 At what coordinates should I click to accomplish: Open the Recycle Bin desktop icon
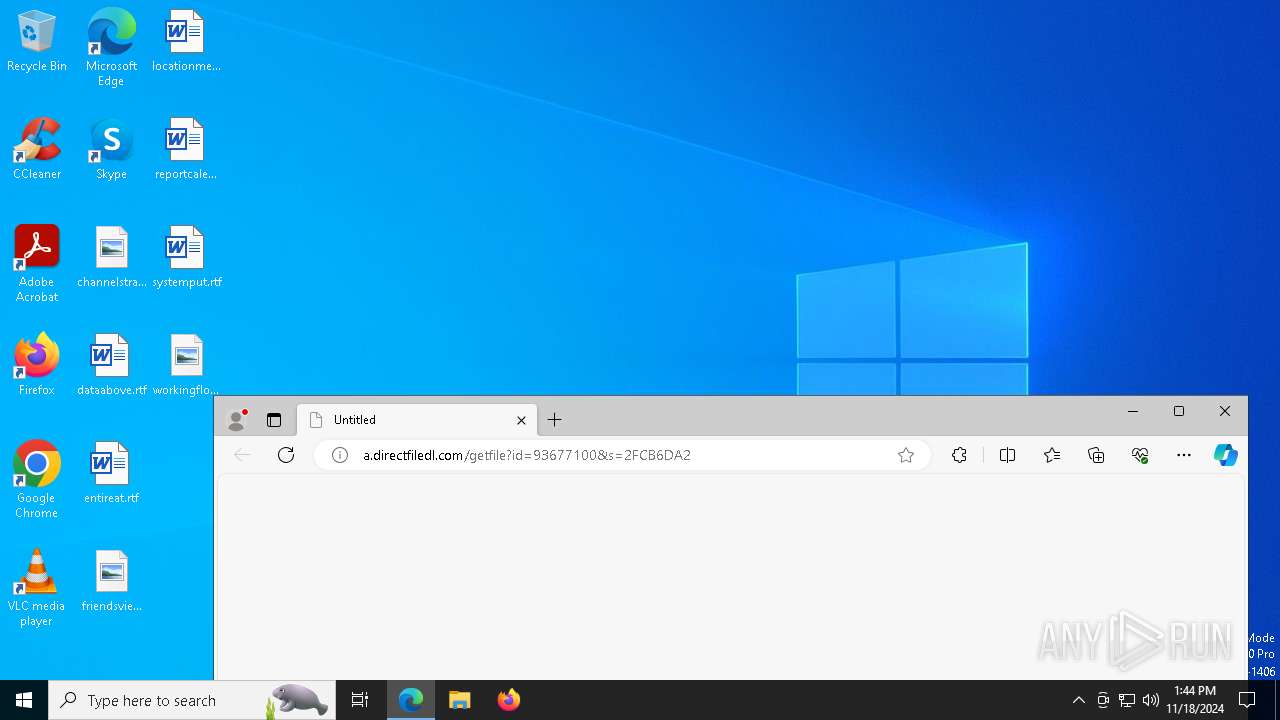click(37, 41)
